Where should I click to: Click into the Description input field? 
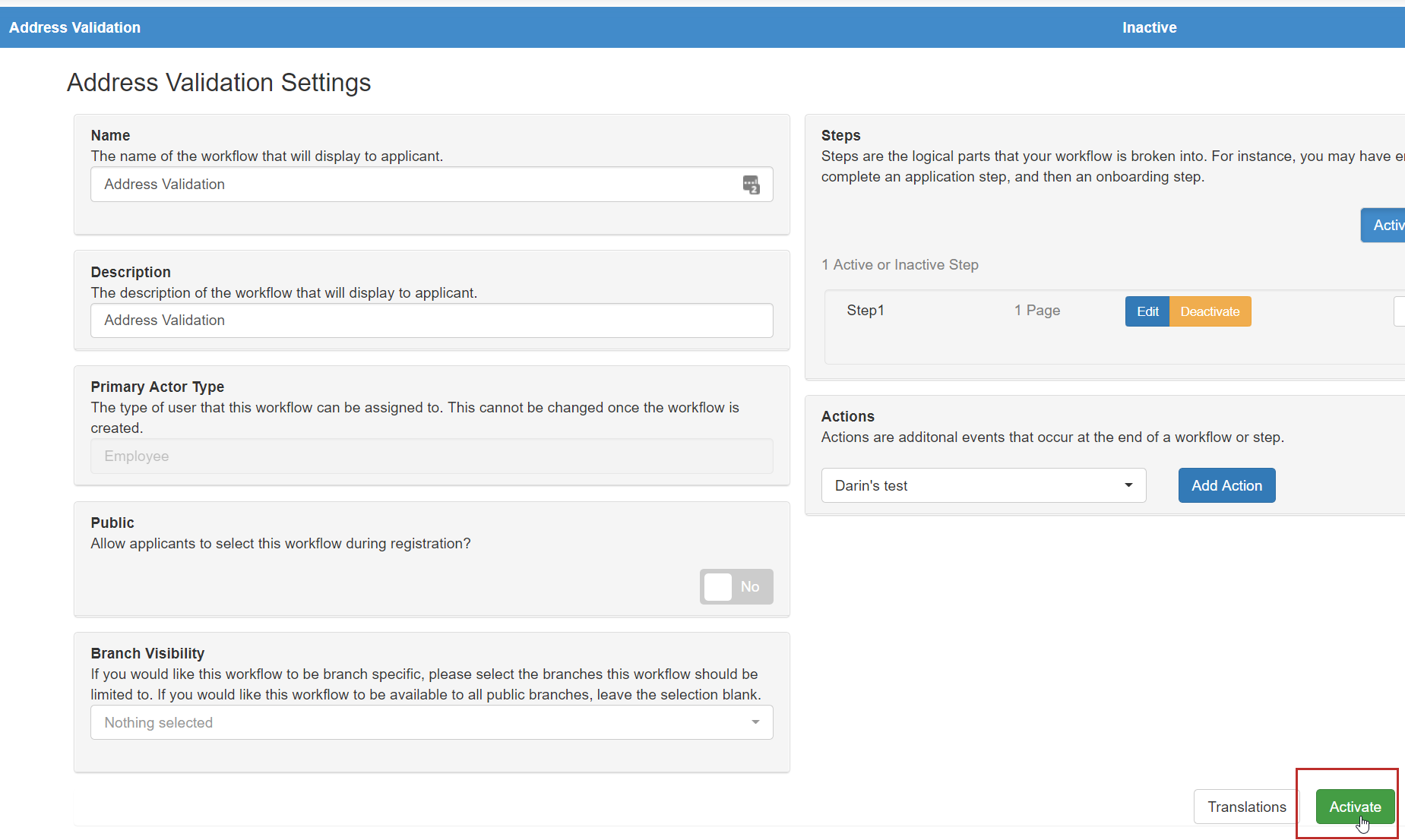(x=432, y=321)
